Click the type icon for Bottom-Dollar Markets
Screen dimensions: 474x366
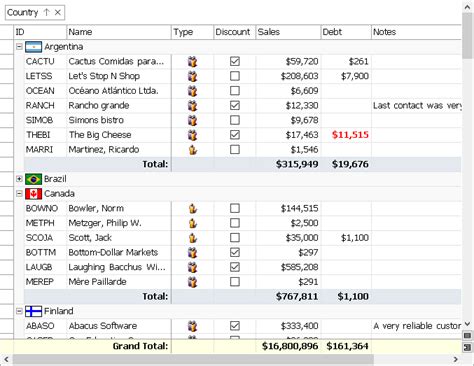[x=192, y=253]
